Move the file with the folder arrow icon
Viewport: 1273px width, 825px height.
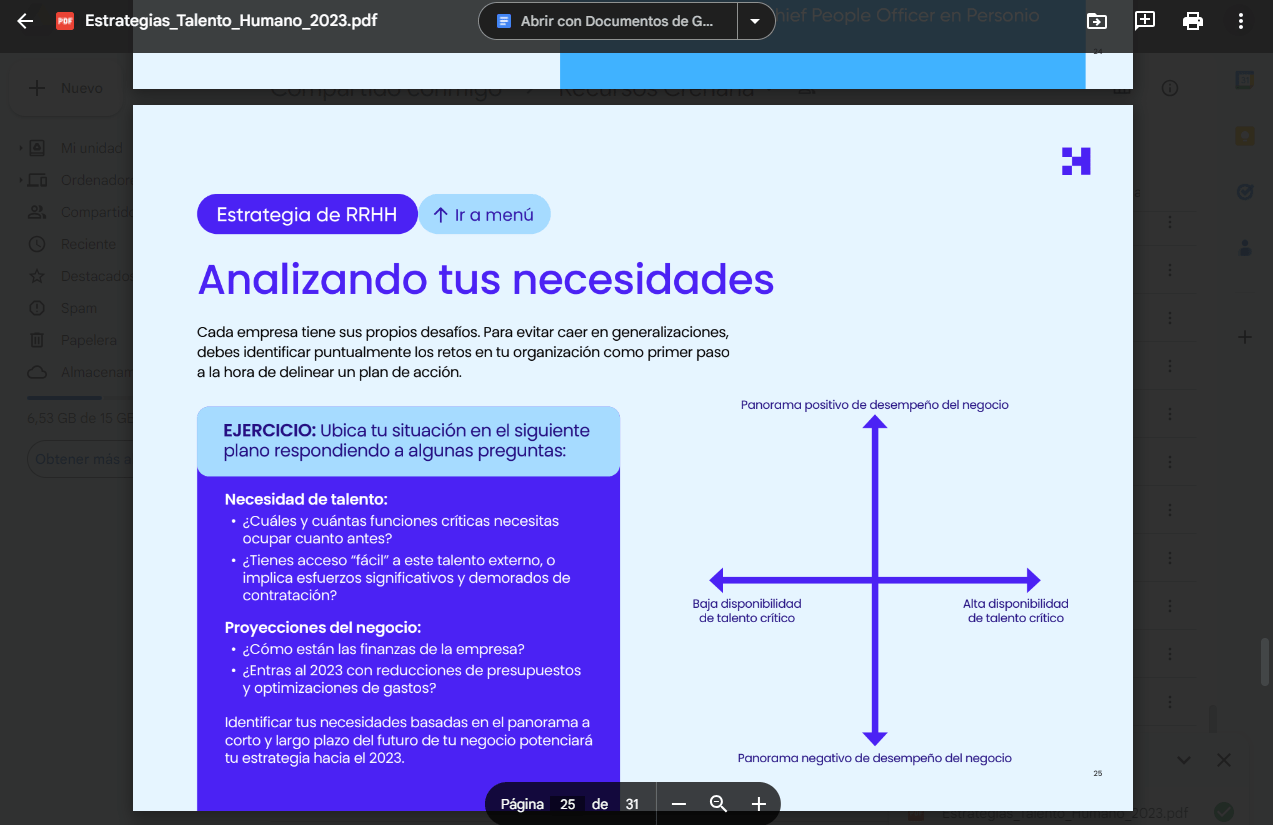click(x=1096, y=19)
